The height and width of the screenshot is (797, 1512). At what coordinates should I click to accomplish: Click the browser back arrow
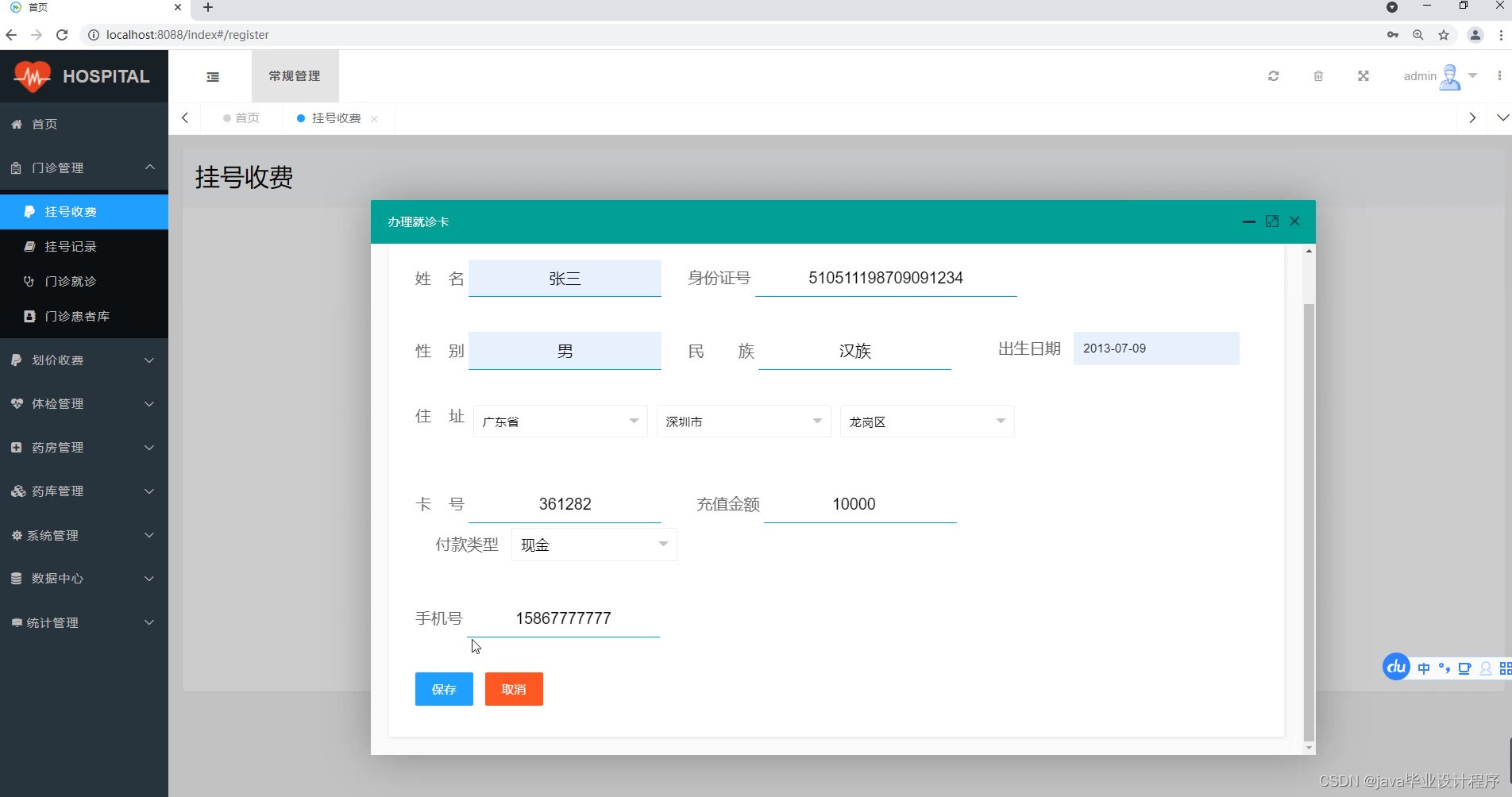click(x=11, y=35)
